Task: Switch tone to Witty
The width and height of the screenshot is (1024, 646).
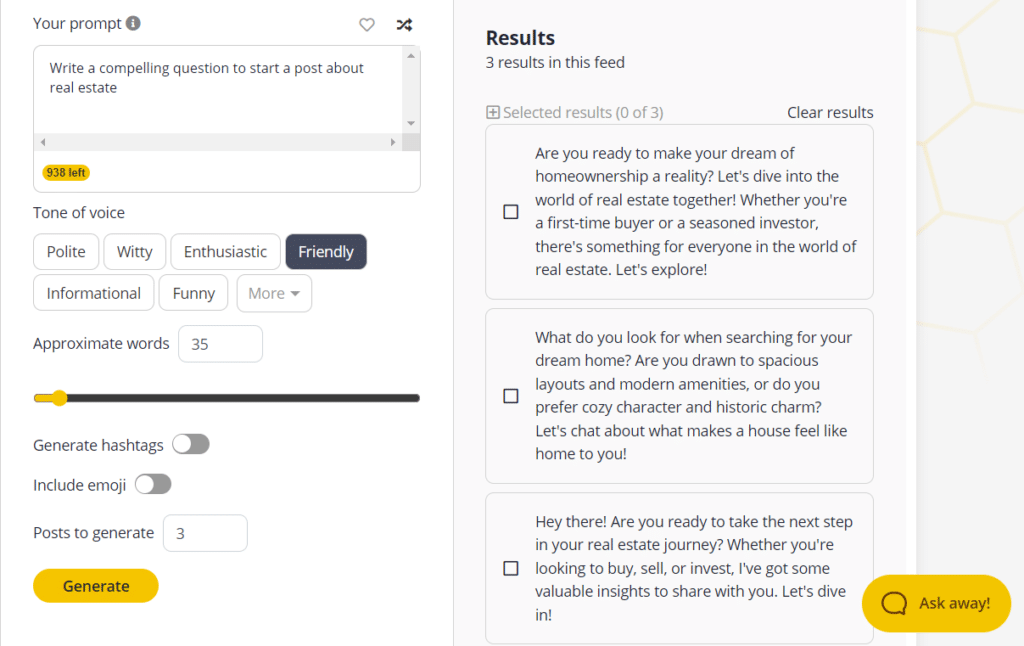Action: (134, 251)
